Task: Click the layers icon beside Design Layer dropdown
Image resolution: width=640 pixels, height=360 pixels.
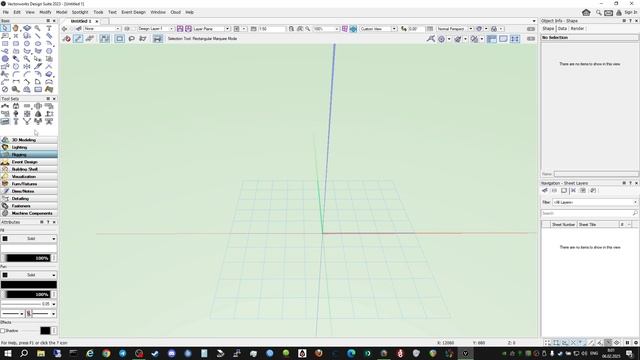Action: click(x=127, y=29)
